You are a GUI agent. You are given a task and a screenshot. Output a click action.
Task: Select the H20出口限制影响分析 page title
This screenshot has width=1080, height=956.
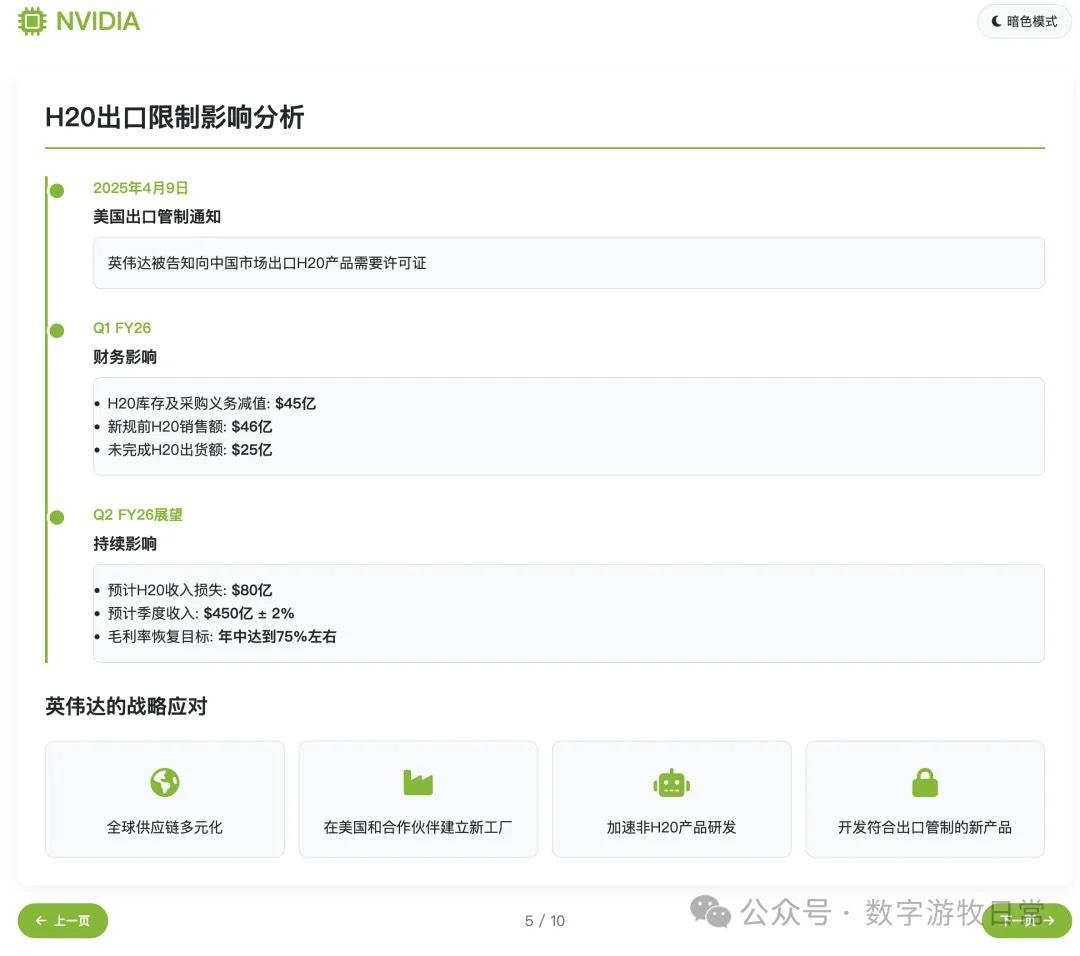[175, 117]
